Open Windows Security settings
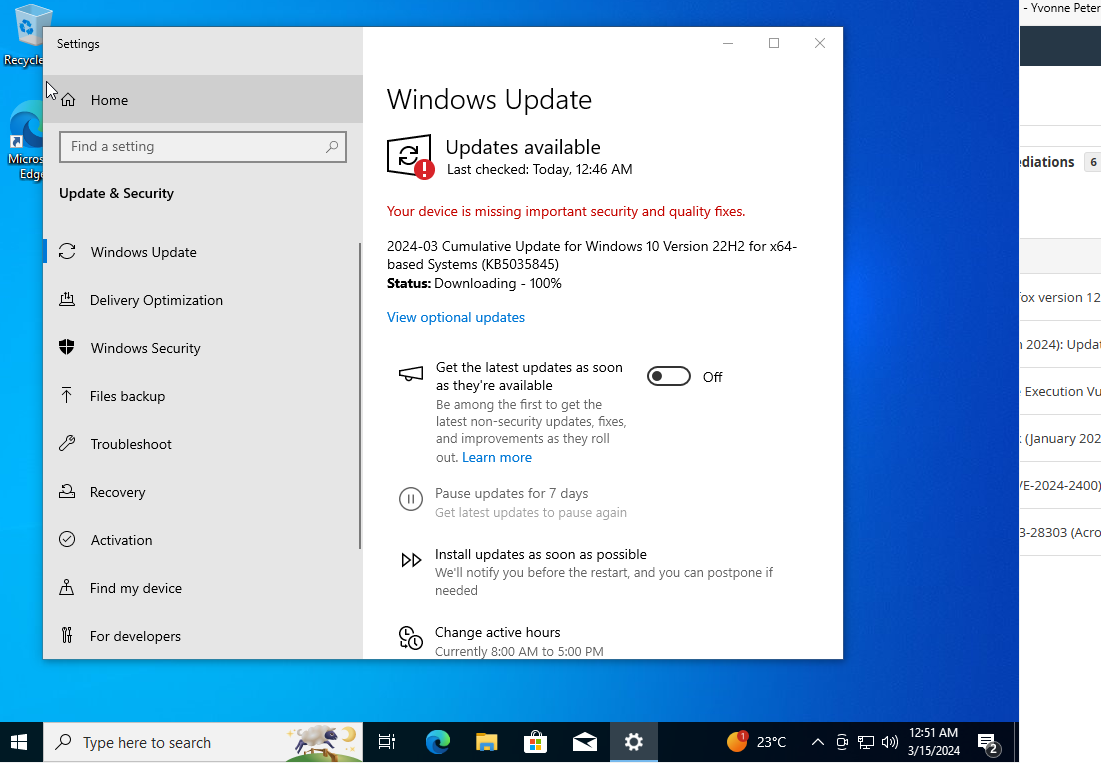The height and width of the screenshot is (763, 1101). click(203, 348)
